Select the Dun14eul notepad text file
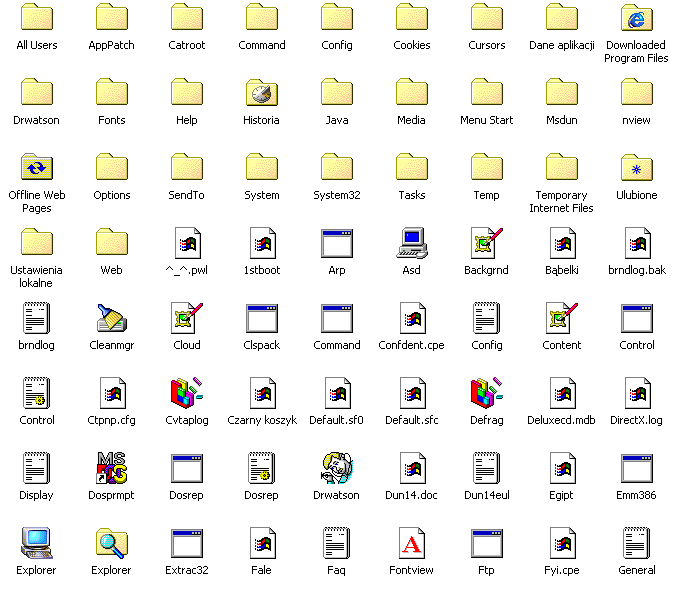Viewport: 698px width, 602px height. point(487,468)
